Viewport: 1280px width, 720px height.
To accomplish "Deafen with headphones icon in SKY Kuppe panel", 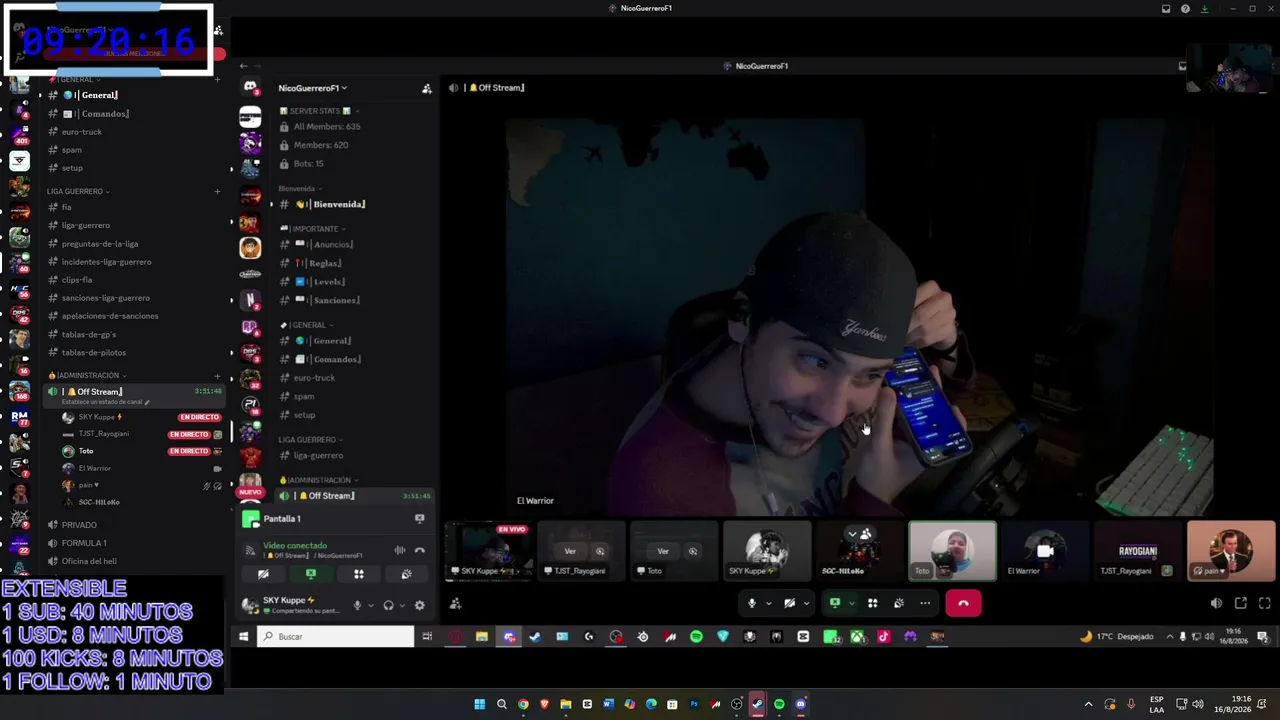I will pyautogui.click(x=388, y=605).
